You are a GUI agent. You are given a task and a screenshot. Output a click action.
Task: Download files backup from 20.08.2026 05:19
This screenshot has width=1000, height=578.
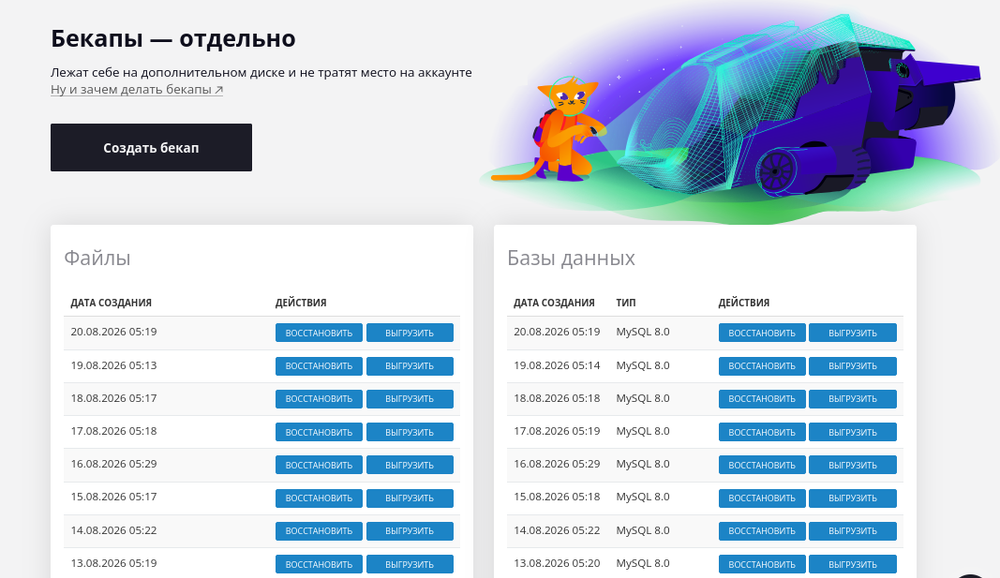click(x=409, y=332)
